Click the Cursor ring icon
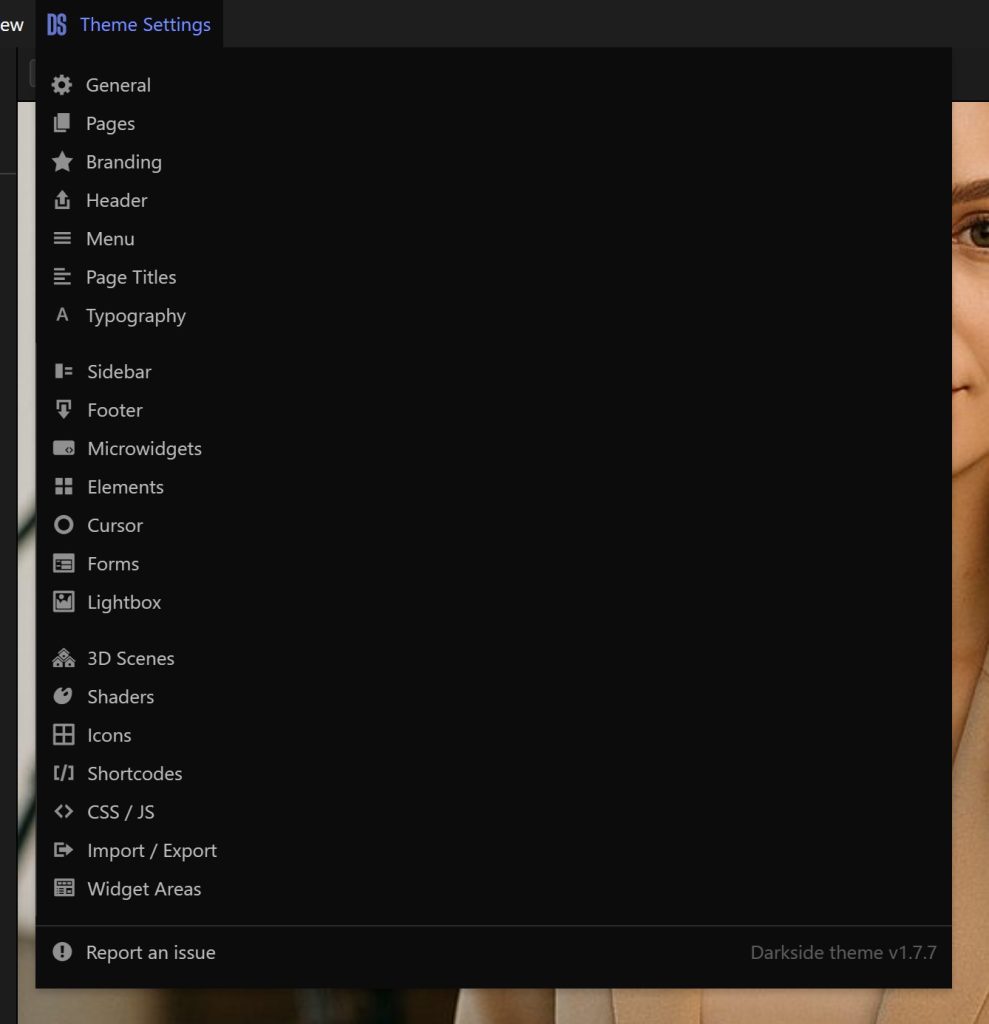Viewport: 989px width, 1024px height. [63, 524]
